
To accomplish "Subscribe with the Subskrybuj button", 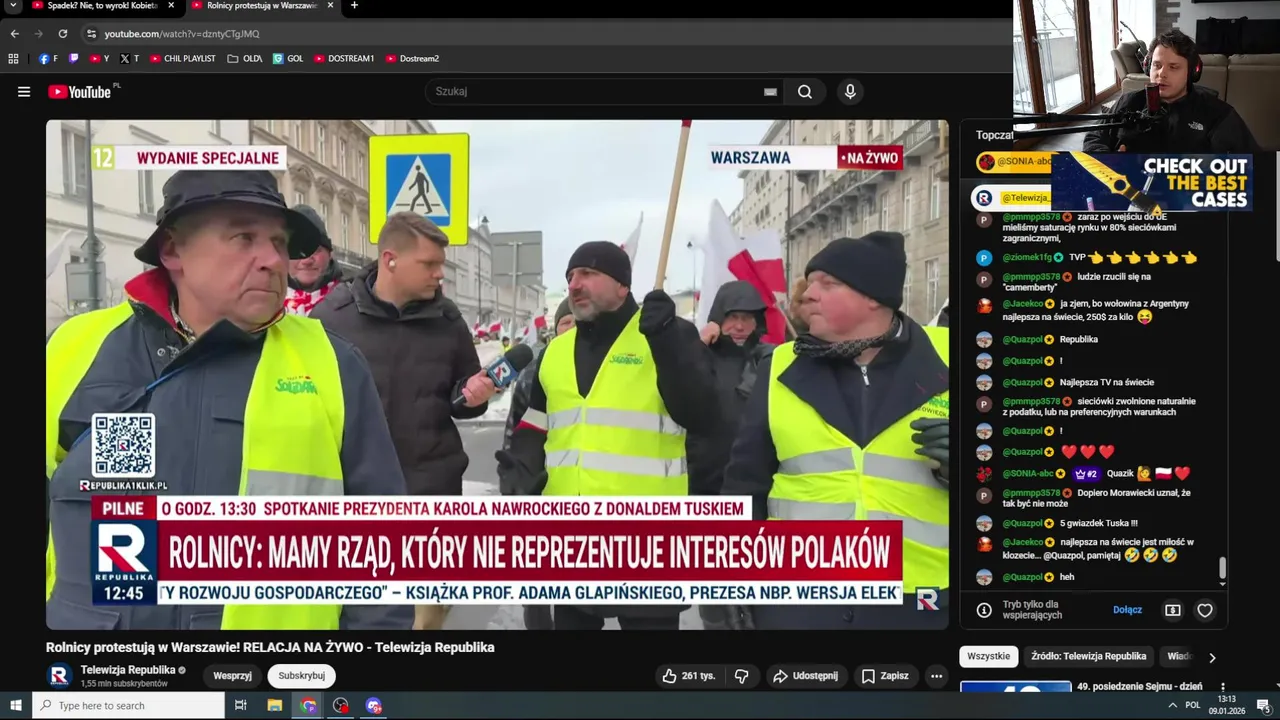I will (301, 676).
